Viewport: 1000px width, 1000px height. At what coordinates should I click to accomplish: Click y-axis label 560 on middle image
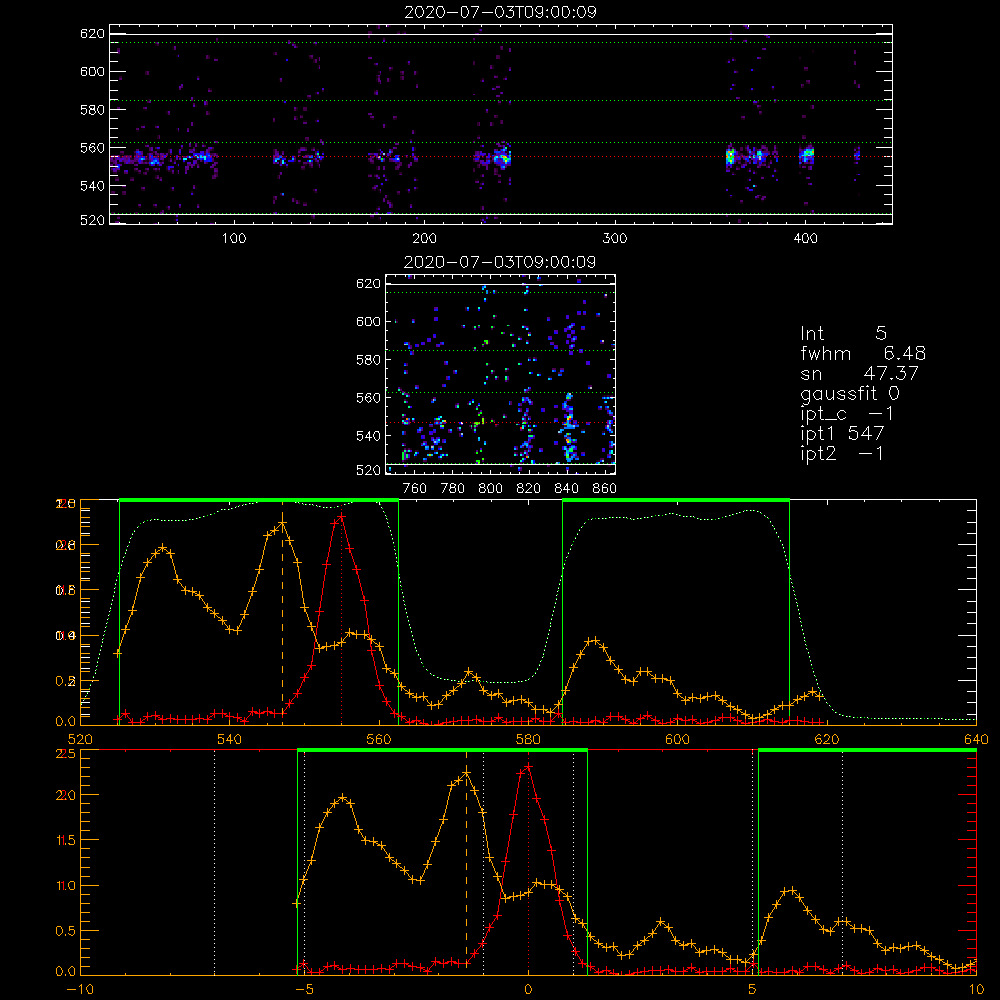[369, 398]
